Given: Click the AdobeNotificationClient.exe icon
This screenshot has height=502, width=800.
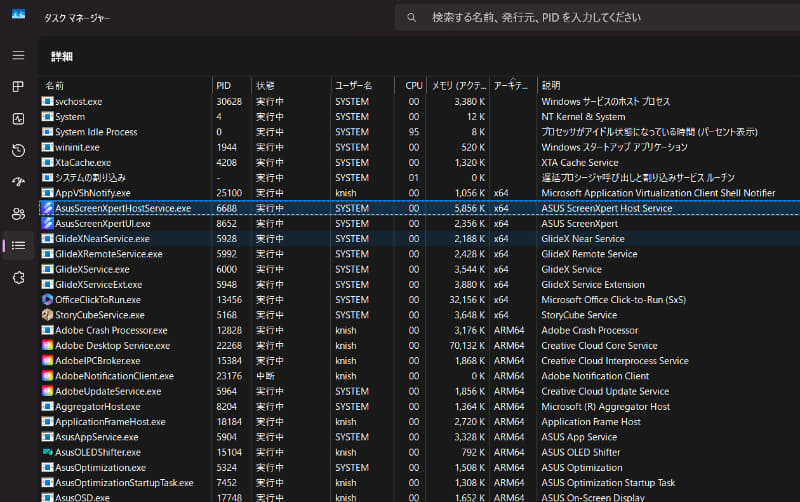Looking at the screenshot, I should click(x=47, y=376).
